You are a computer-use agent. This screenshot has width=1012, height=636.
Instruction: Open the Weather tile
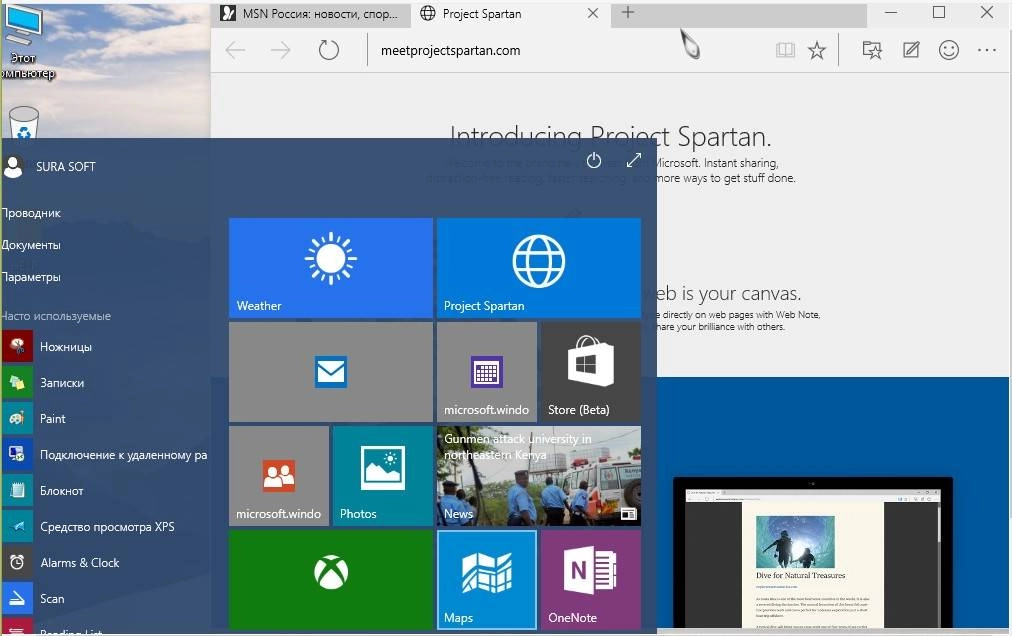coord(330,268)
